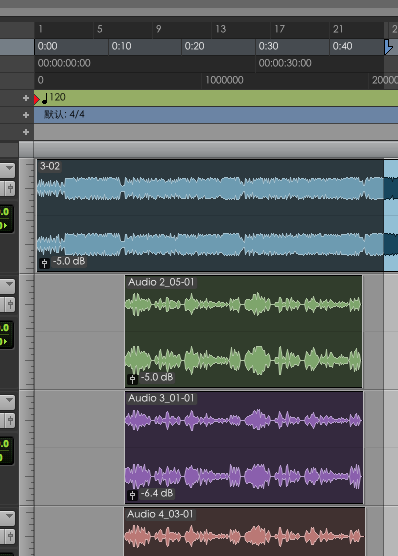398x556 pixels.
Task: Click the -6.4 dB gain value on Audio 3_01-01
Action: 157,493
